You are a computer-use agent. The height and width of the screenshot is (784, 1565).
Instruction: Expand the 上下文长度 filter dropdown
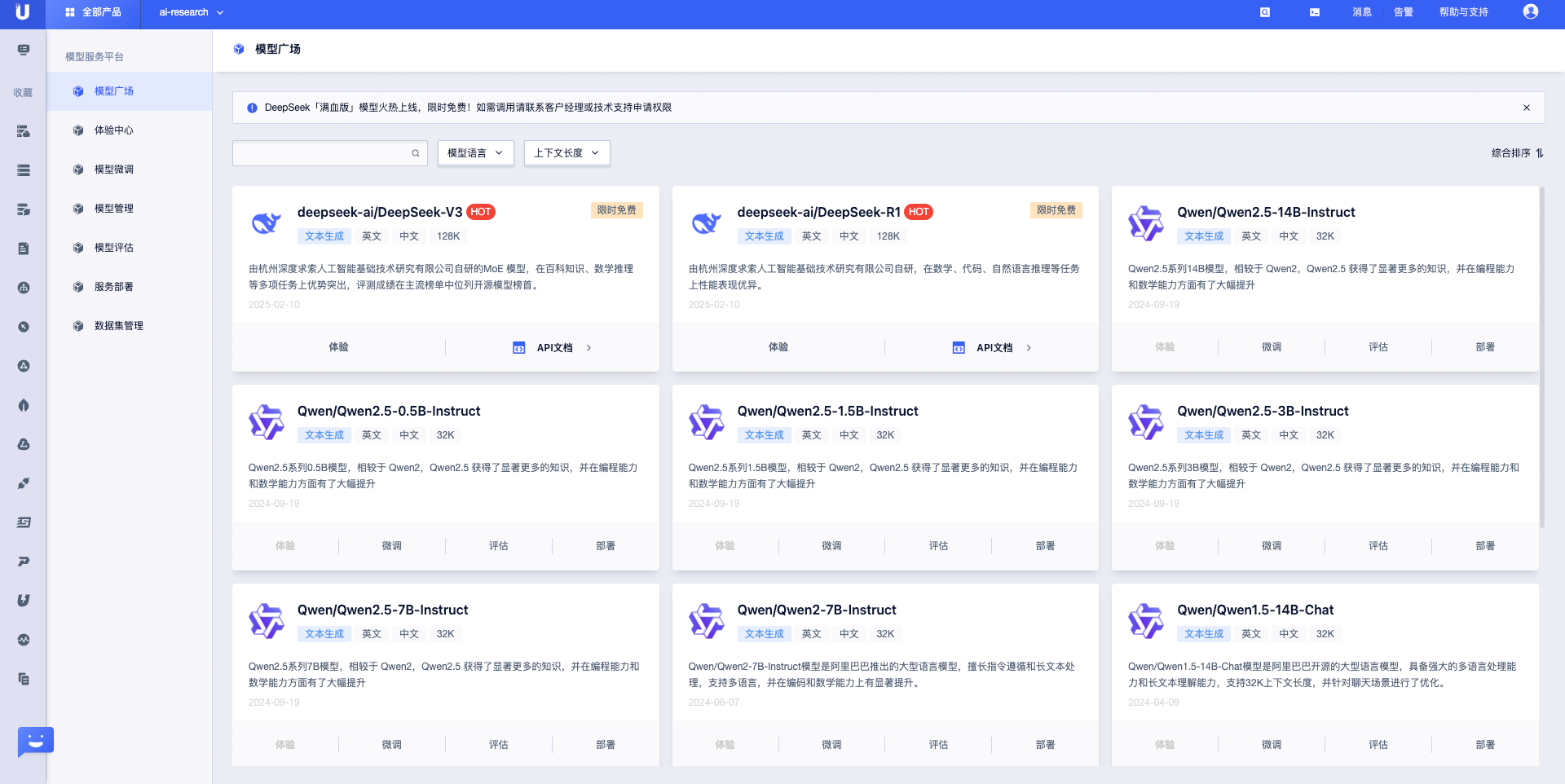pyautogui.click(x=566, y=153)
